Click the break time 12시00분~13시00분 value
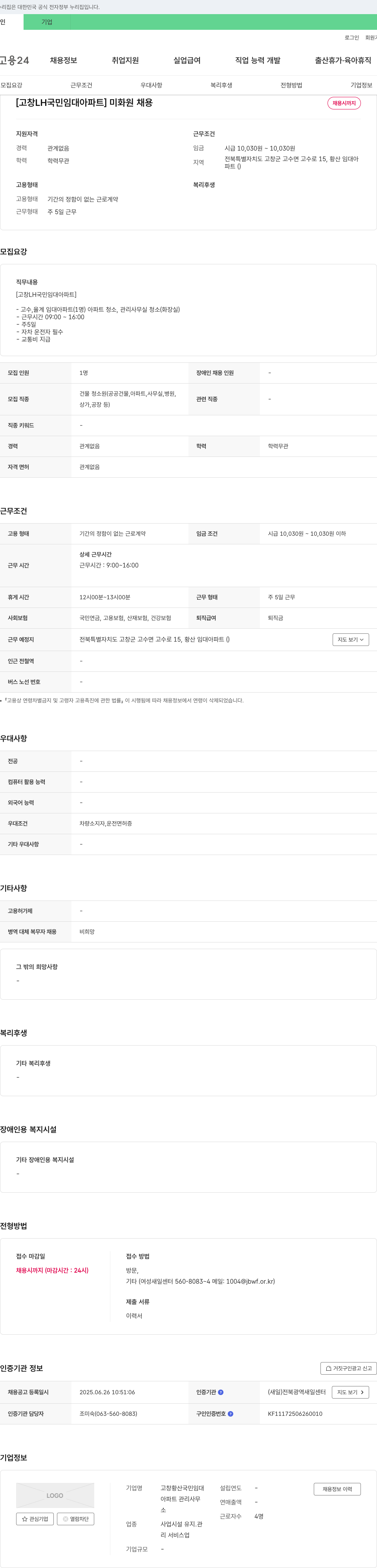This screenshot has width=377, height=1568. click(x=105, y=597)
